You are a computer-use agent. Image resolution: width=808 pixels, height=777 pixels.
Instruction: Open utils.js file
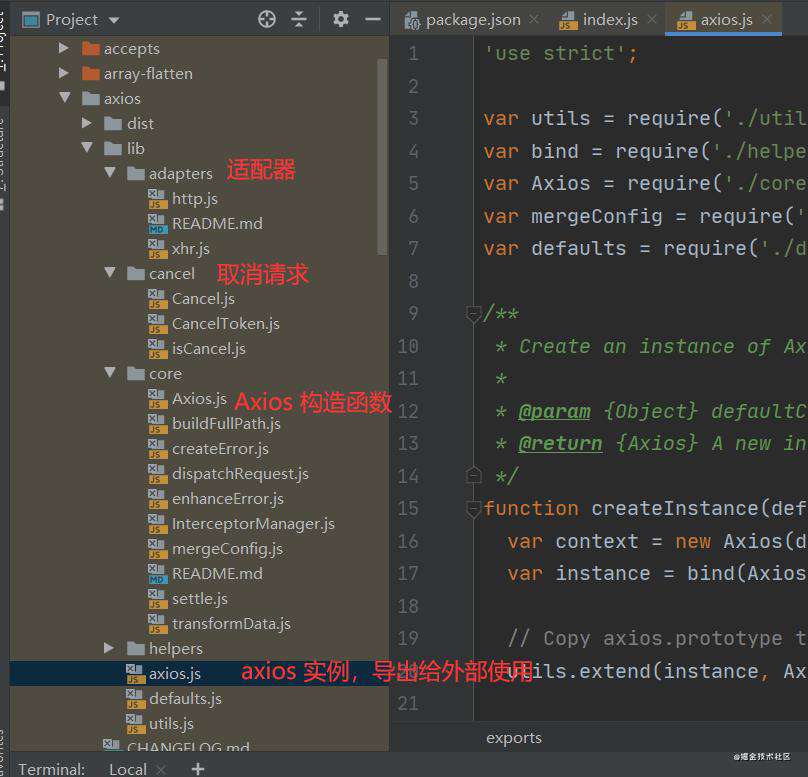pos(171,724)
